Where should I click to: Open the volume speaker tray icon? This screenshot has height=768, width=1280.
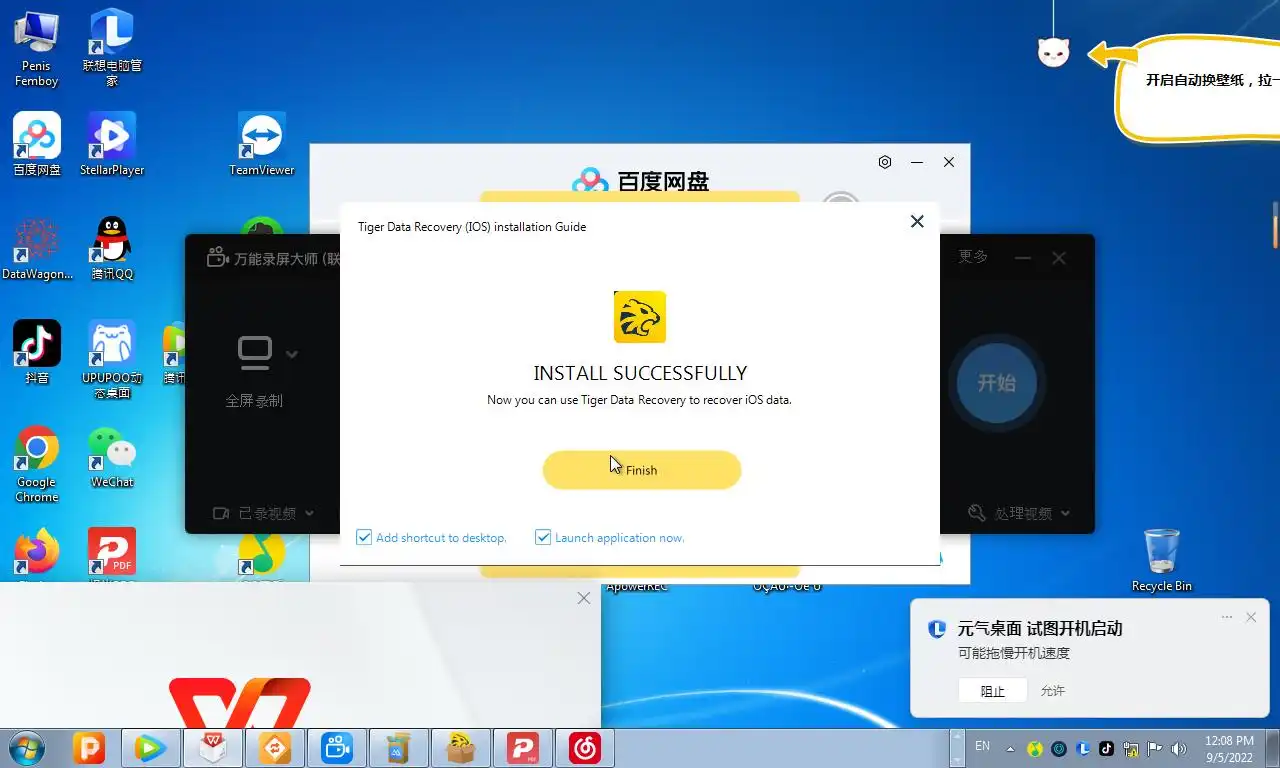(x=1179, y=748)
